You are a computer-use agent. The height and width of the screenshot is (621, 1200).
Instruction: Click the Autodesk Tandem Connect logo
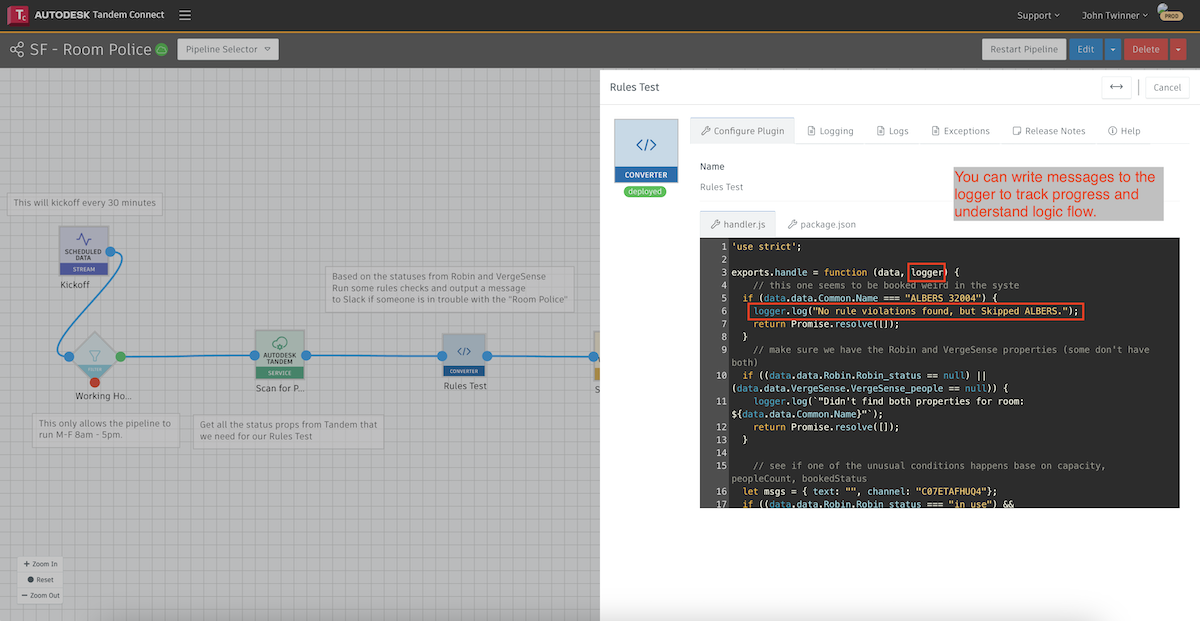[x=86, y=16]
